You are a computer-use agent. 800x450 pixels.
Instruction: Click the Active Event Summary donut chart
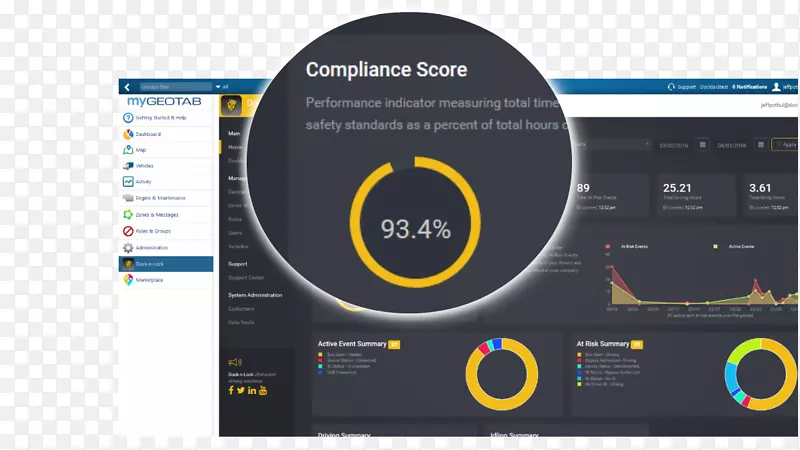tap(502, 374)
